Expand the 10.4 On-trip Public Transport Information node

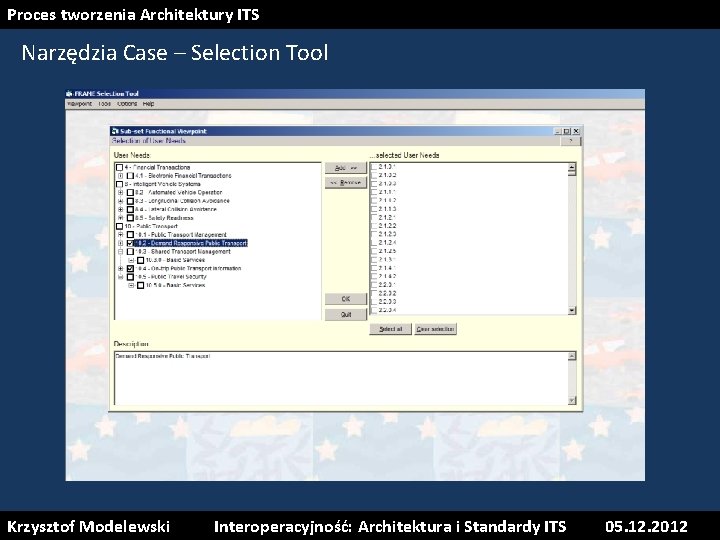click(x=120, y=269)
